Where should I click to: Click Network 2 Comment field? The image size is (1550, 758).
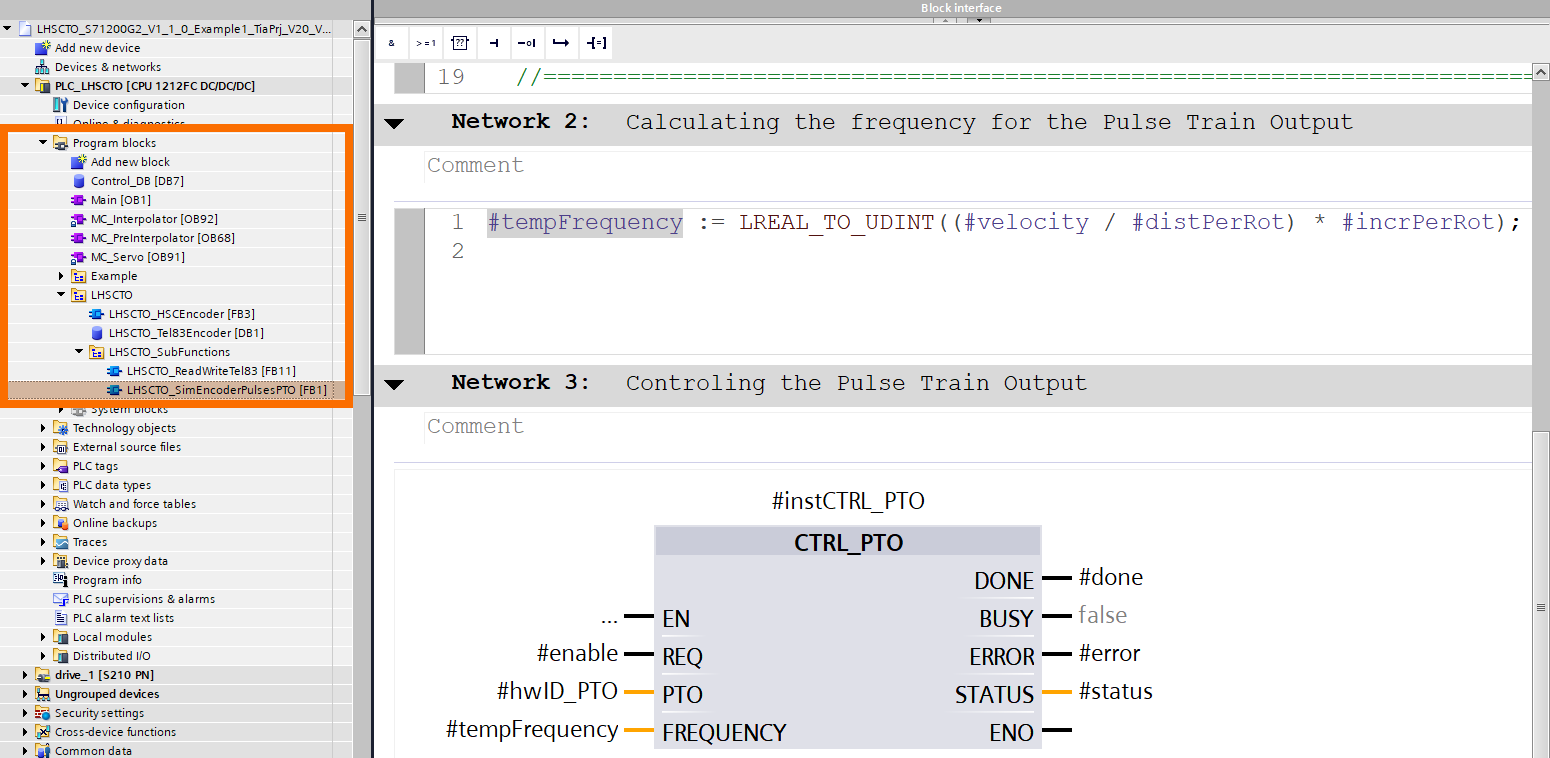click(x=978, y=166)
